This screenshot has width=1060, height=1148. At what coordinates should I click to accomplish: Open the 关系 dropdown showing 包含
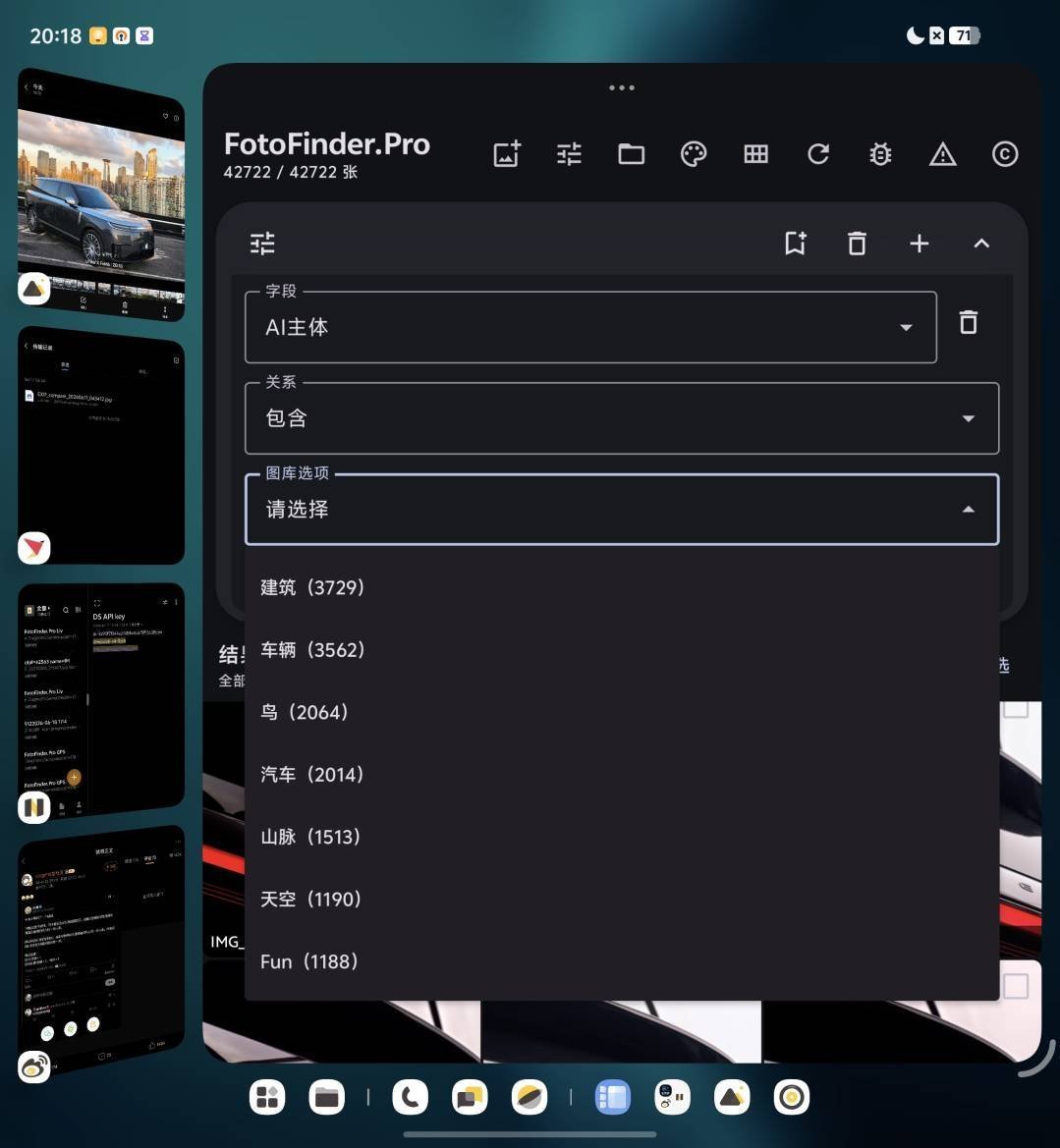coord(622,418)
